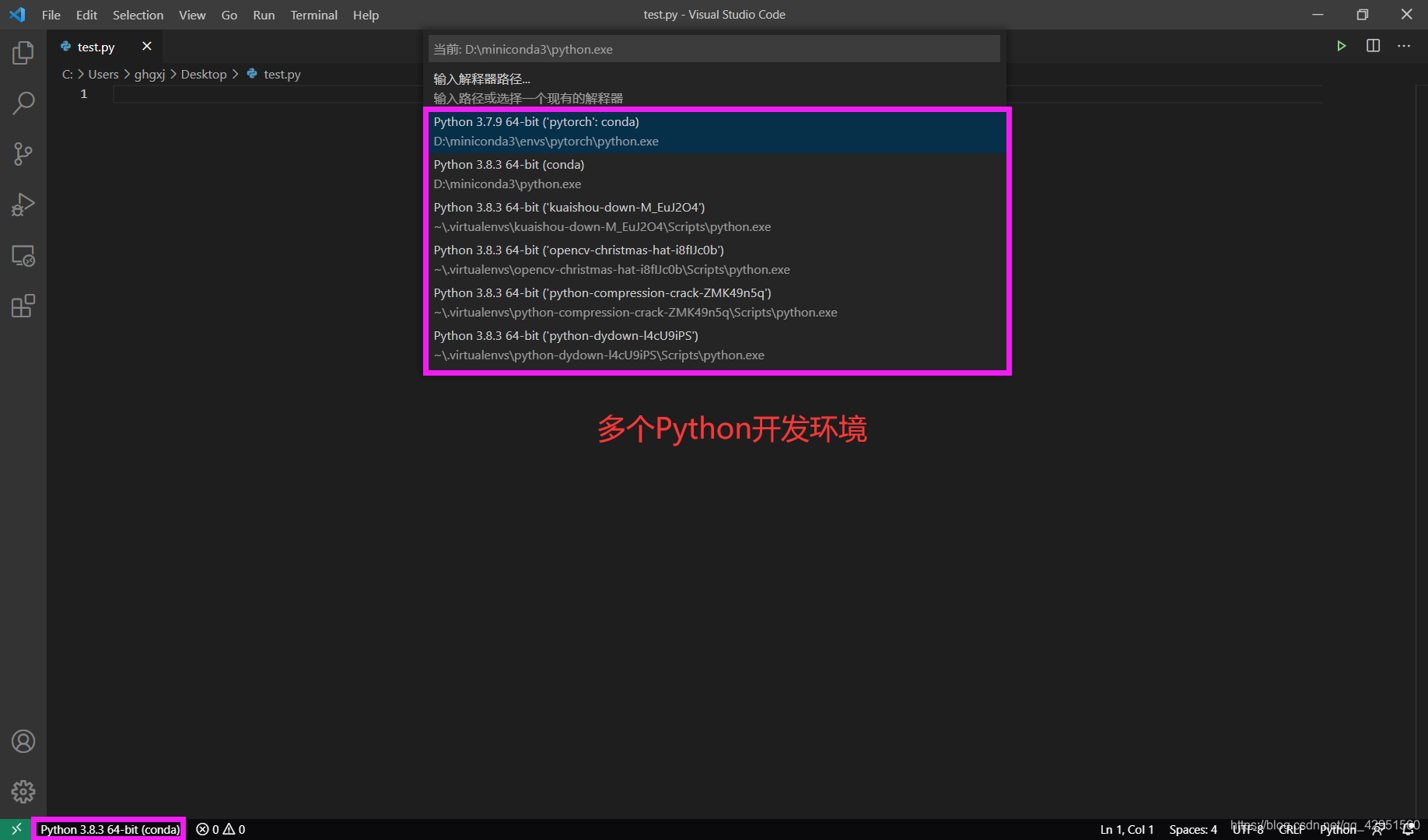Split the editor to the right
Image resolution: width=1428 pixels, height=840 pixels.
click(1373, 46)
